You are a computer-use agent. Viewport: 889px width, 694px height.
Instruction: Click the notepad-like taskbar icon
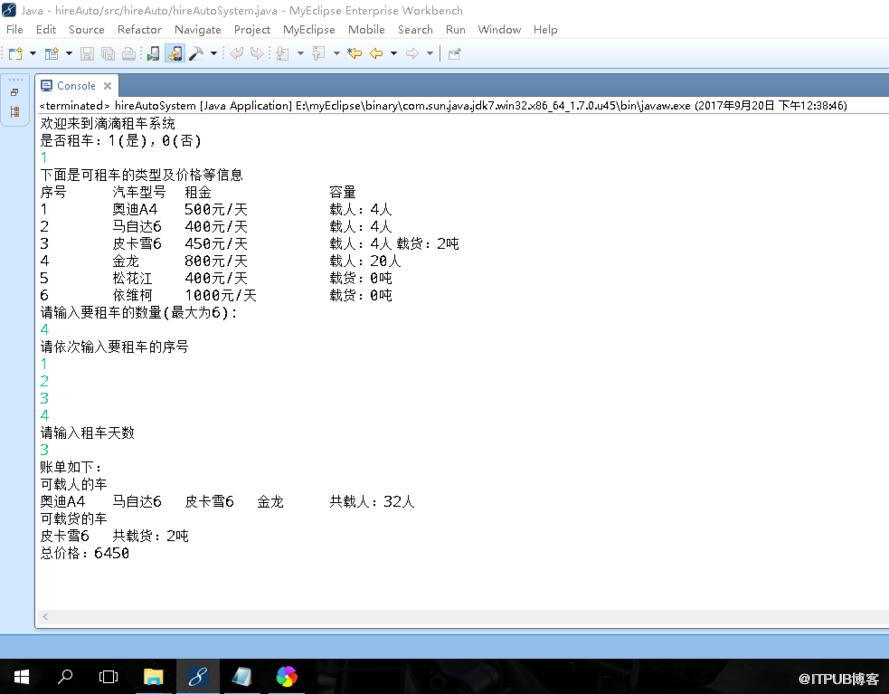242,676
